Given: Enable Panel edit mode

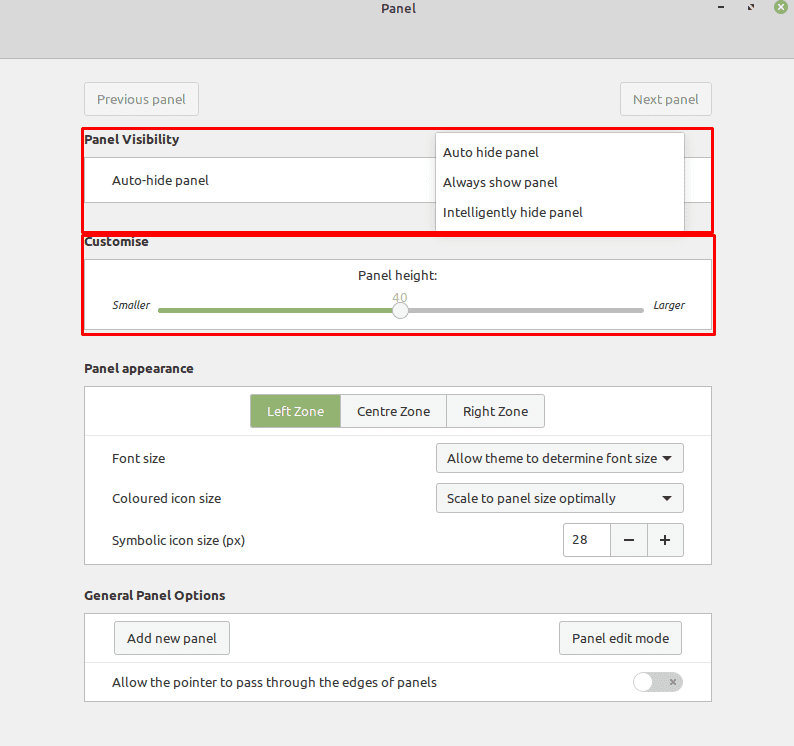Looking at the screenshot, I should pyautogui.click(x=620, y=638).
